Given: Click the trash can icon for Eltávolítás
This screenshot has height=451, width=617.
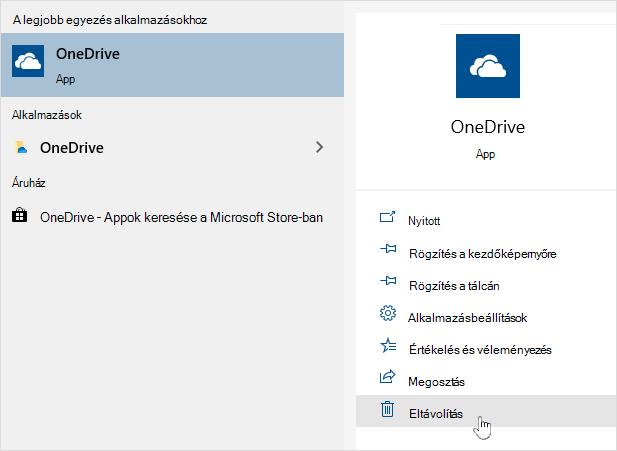Looking at the screenshot, I should (x=388, y=409).
